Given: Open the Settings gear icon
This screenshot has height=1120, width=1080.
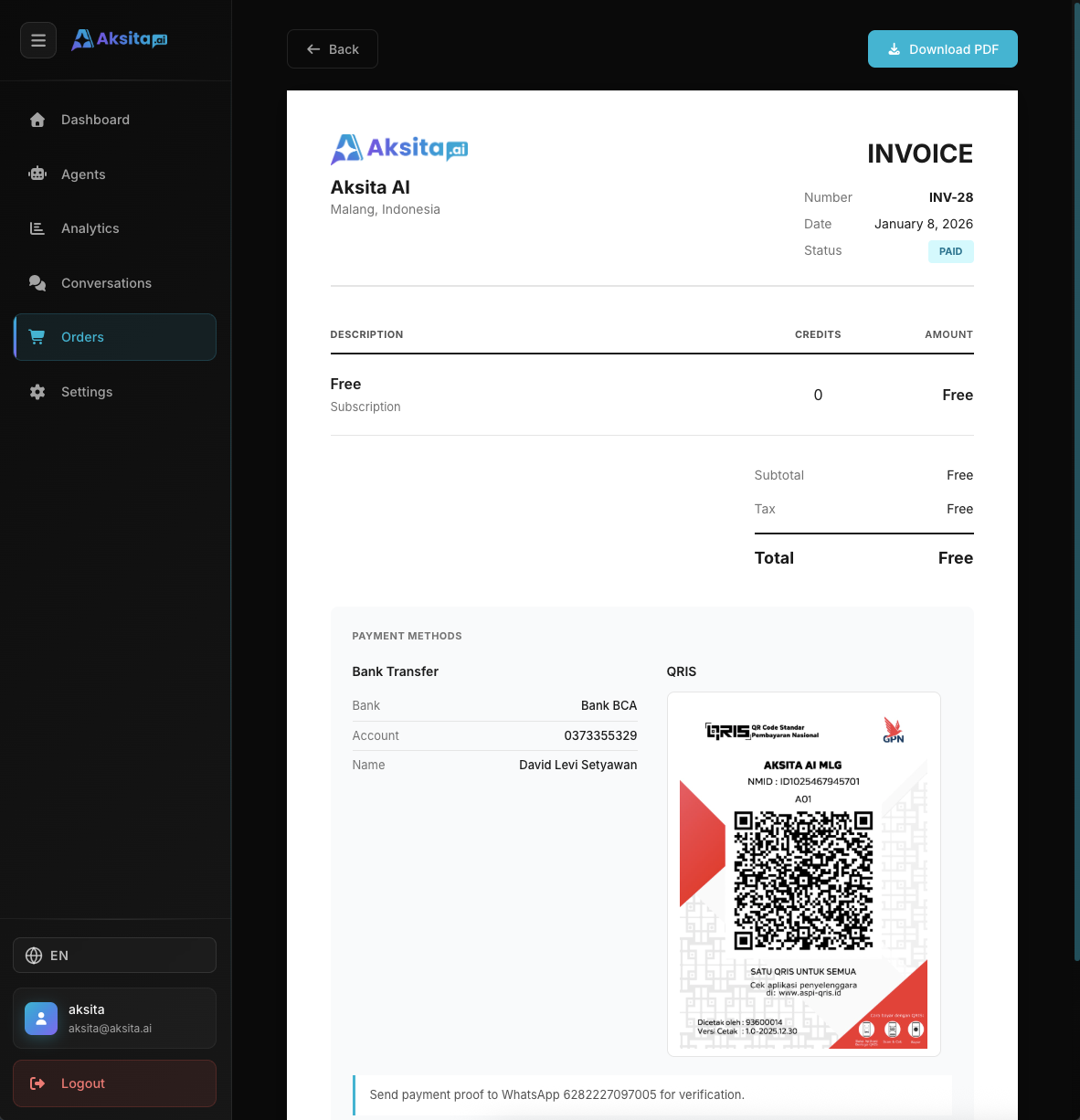Looking at the screenshot, I should [37, 391].
